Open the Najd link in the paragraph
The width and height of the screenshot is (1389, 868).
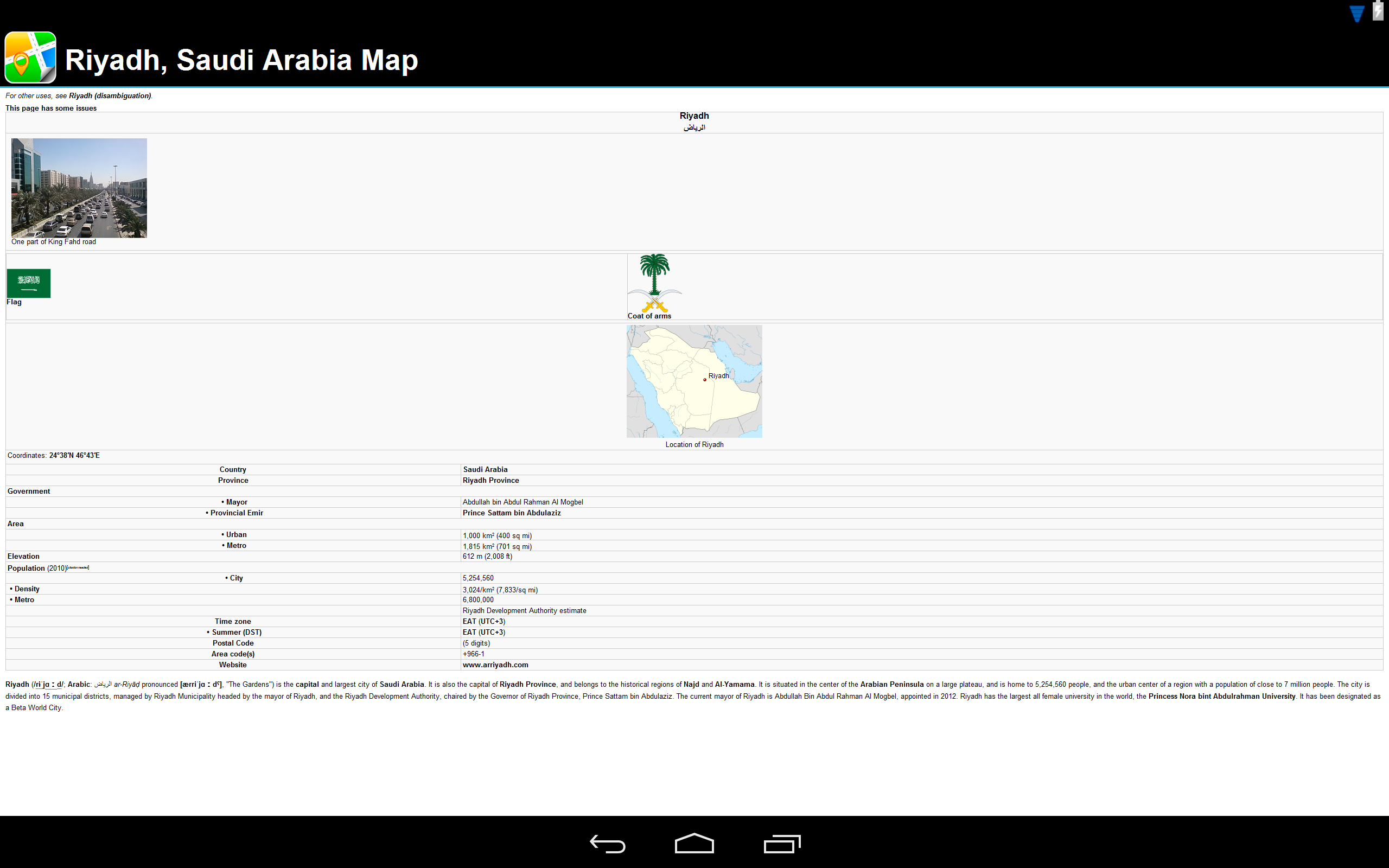point(691,684)
